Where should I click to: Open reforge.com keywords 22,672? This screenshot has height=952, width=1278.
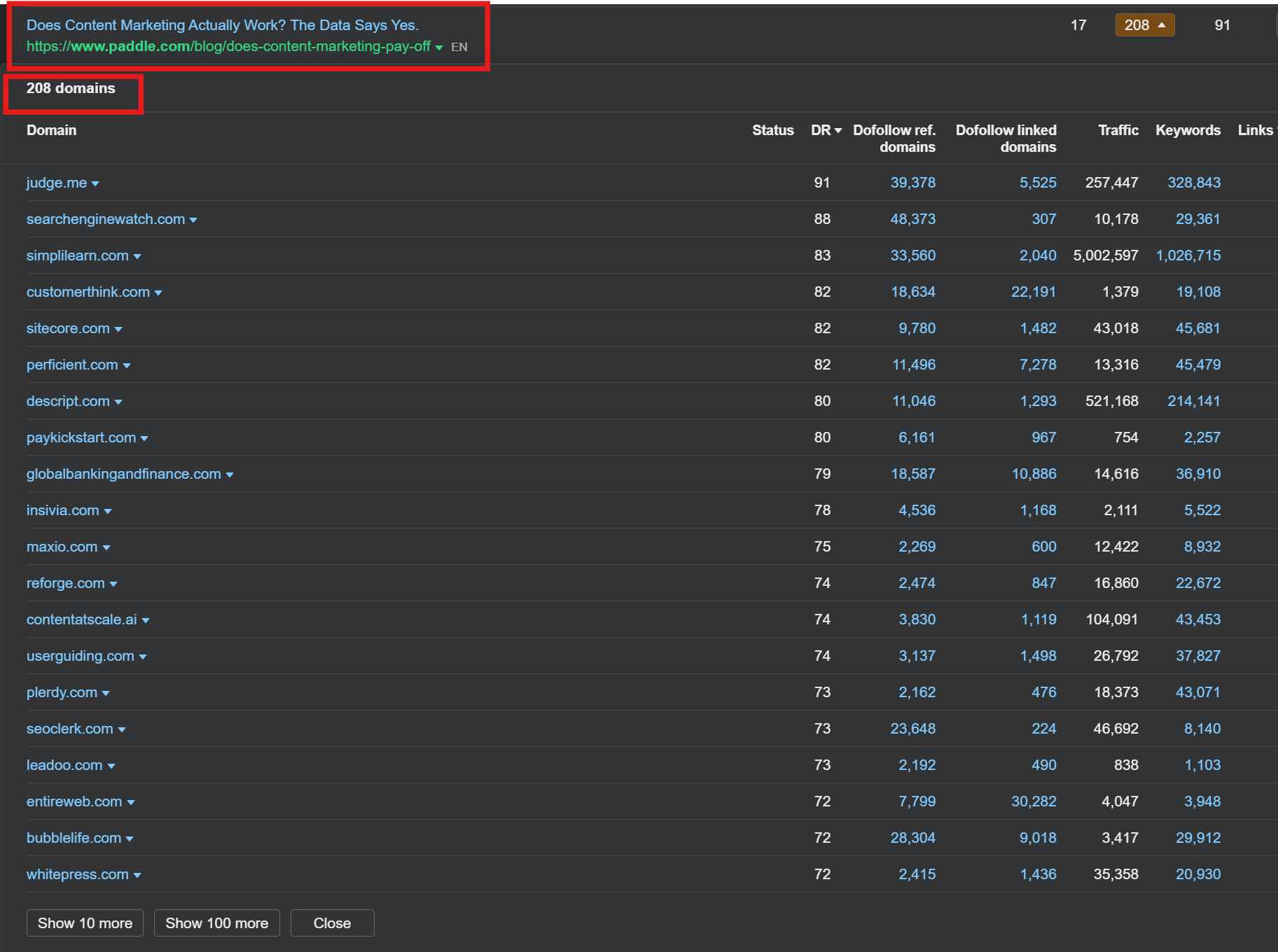(1198, 583)
